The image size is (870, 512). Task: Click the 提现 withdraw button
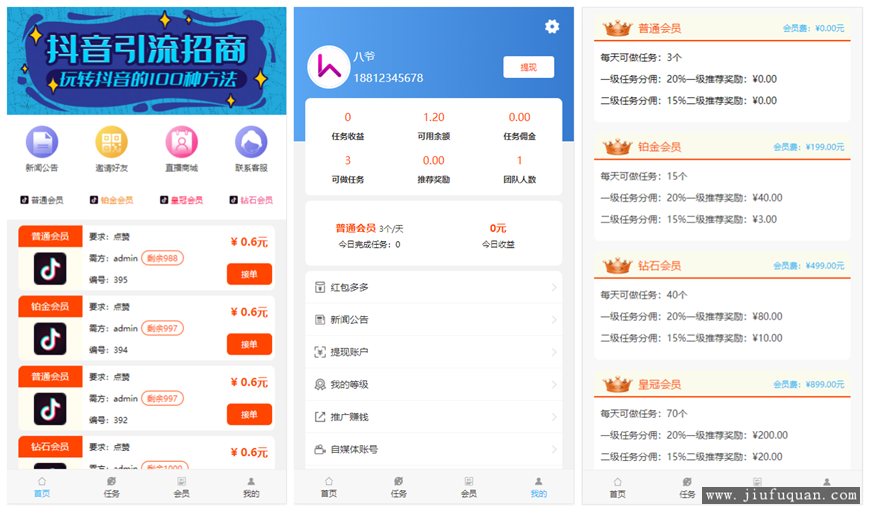coord(528,67)
